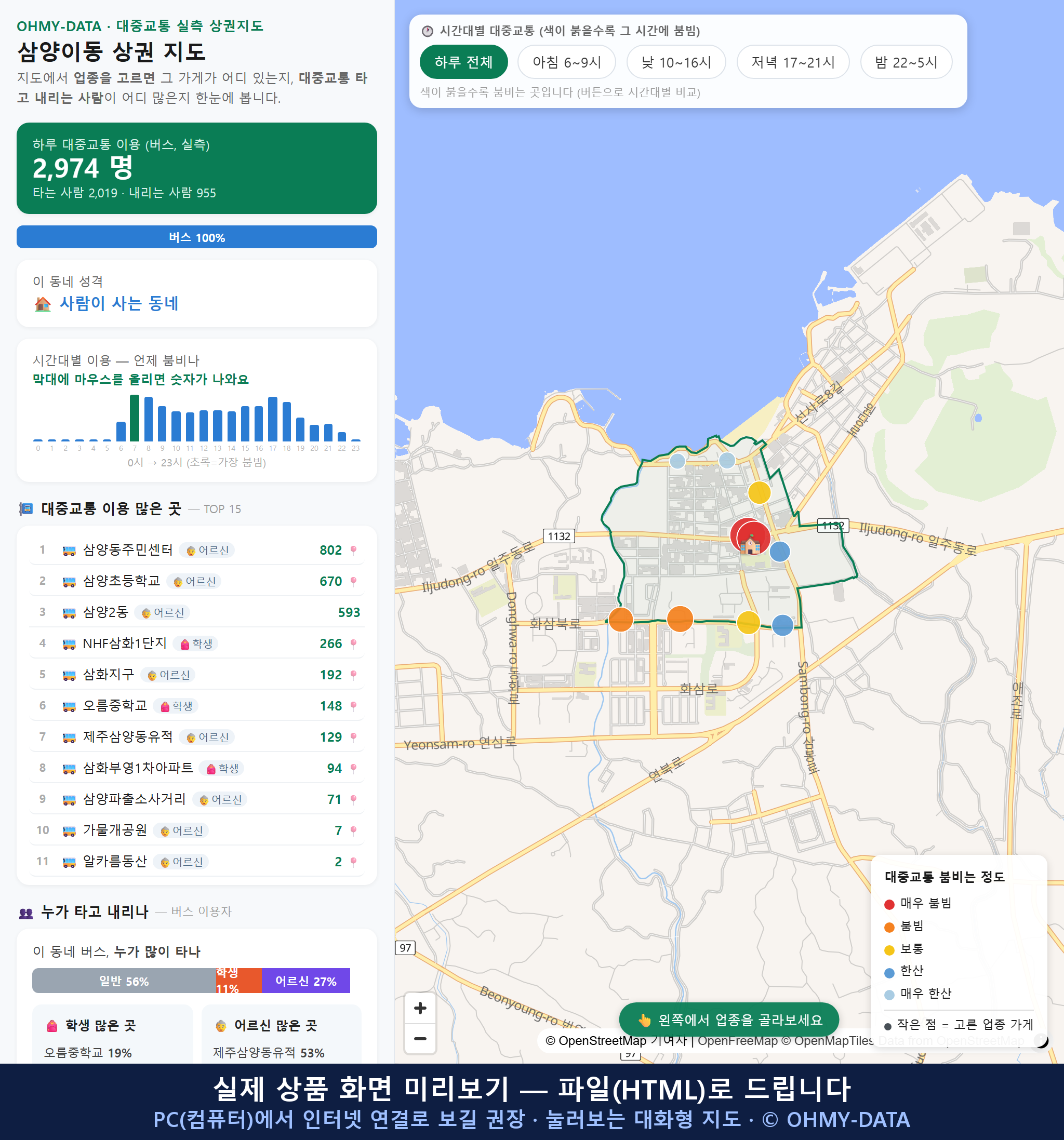The width and height of the screenshot is (1064, 1140).
Task: Click the 학생 tag on 오름중학교 row
Action: click(x=176, y=706)
